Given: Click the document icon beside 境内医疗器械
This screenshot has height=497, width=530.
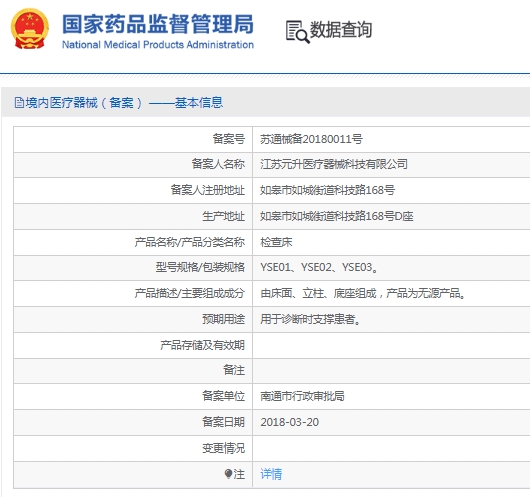Looking at the screenshot, I should (19, 102).
